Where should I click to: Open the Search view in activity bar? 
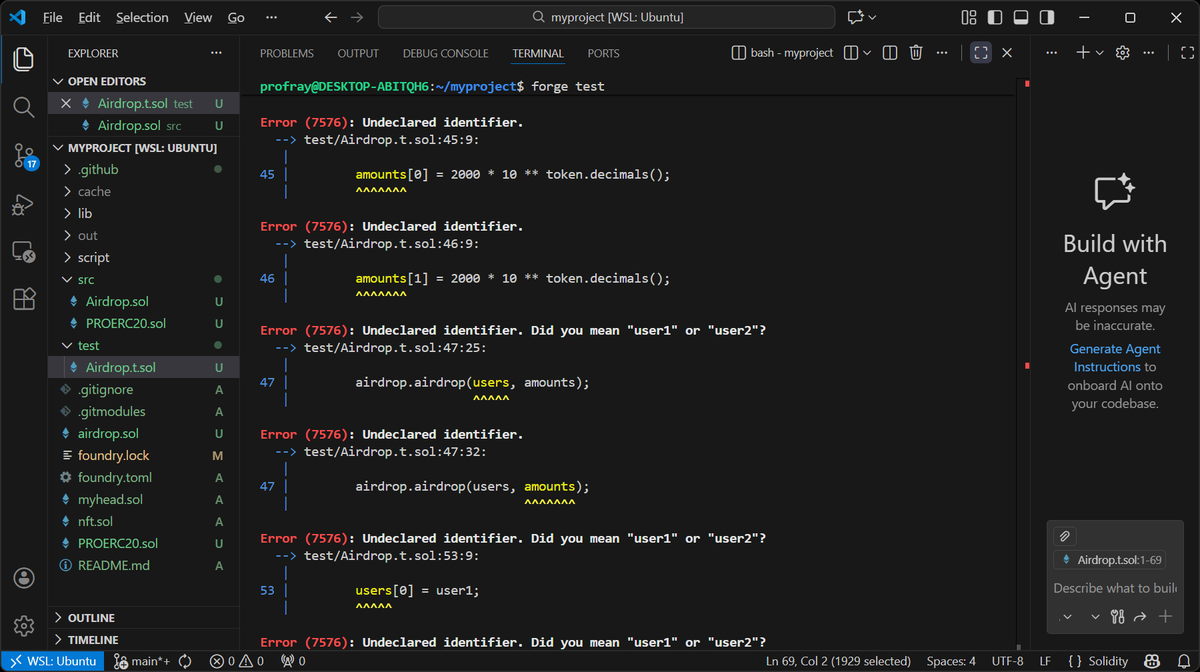24,107
